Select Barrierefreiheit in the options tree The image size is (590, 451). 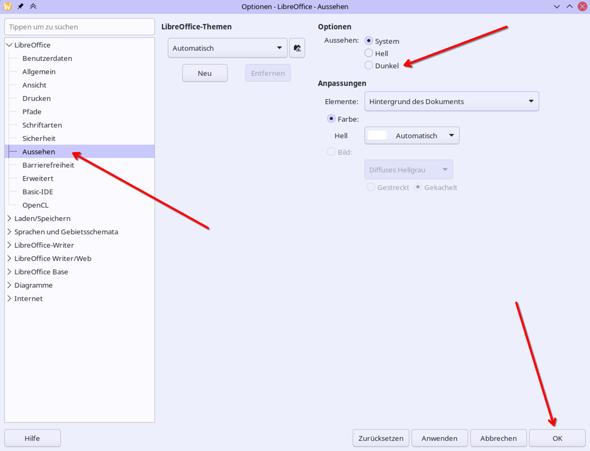point(48,165)
